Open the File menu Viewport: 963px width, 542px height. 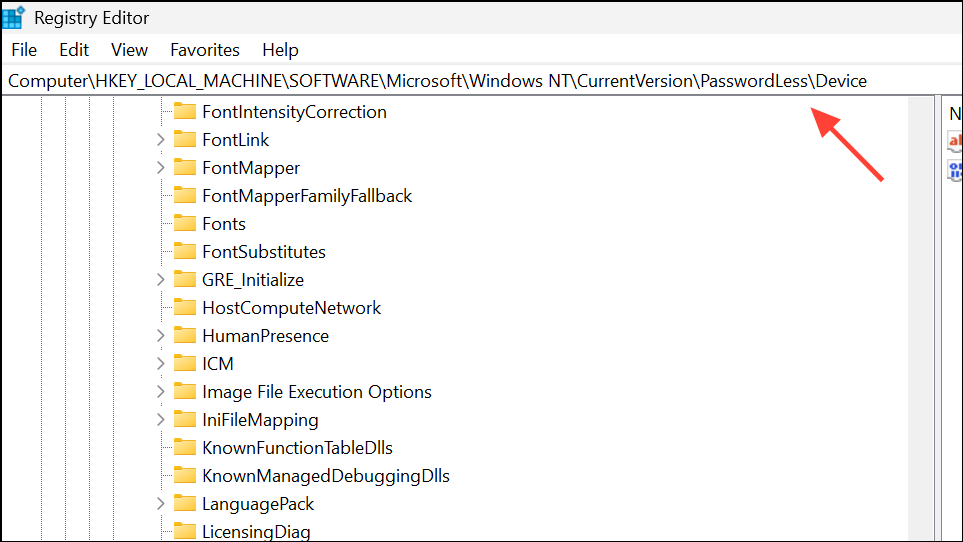click(x=24, y=50)
